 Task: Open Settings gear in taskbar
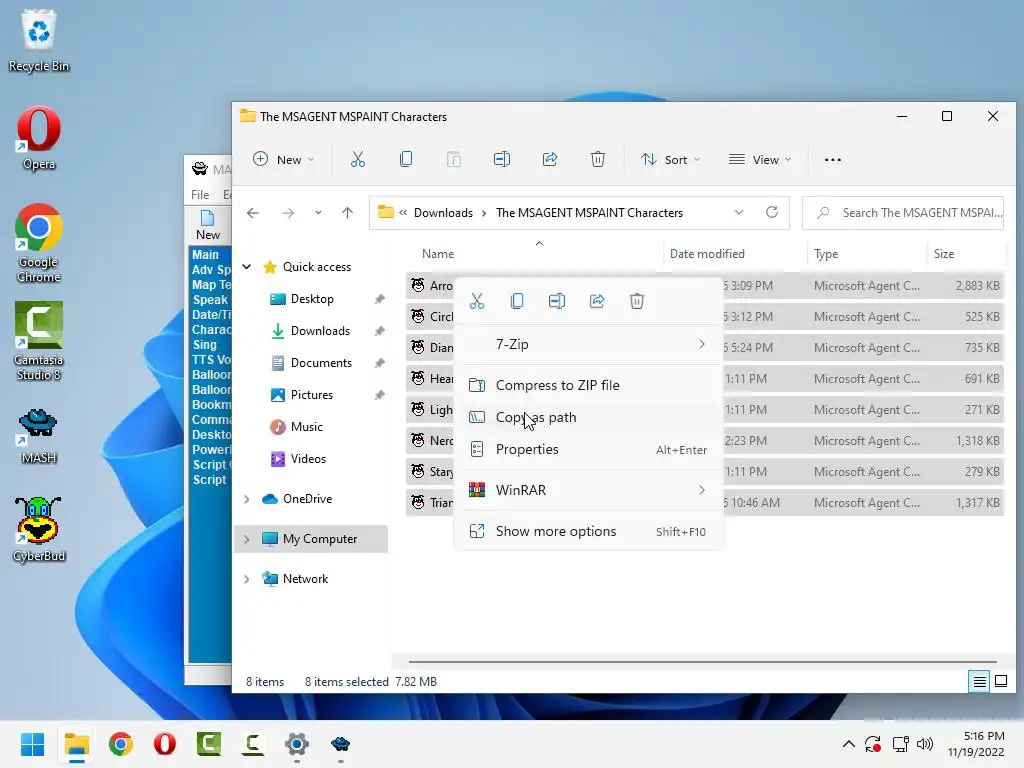tap(296, 744)
